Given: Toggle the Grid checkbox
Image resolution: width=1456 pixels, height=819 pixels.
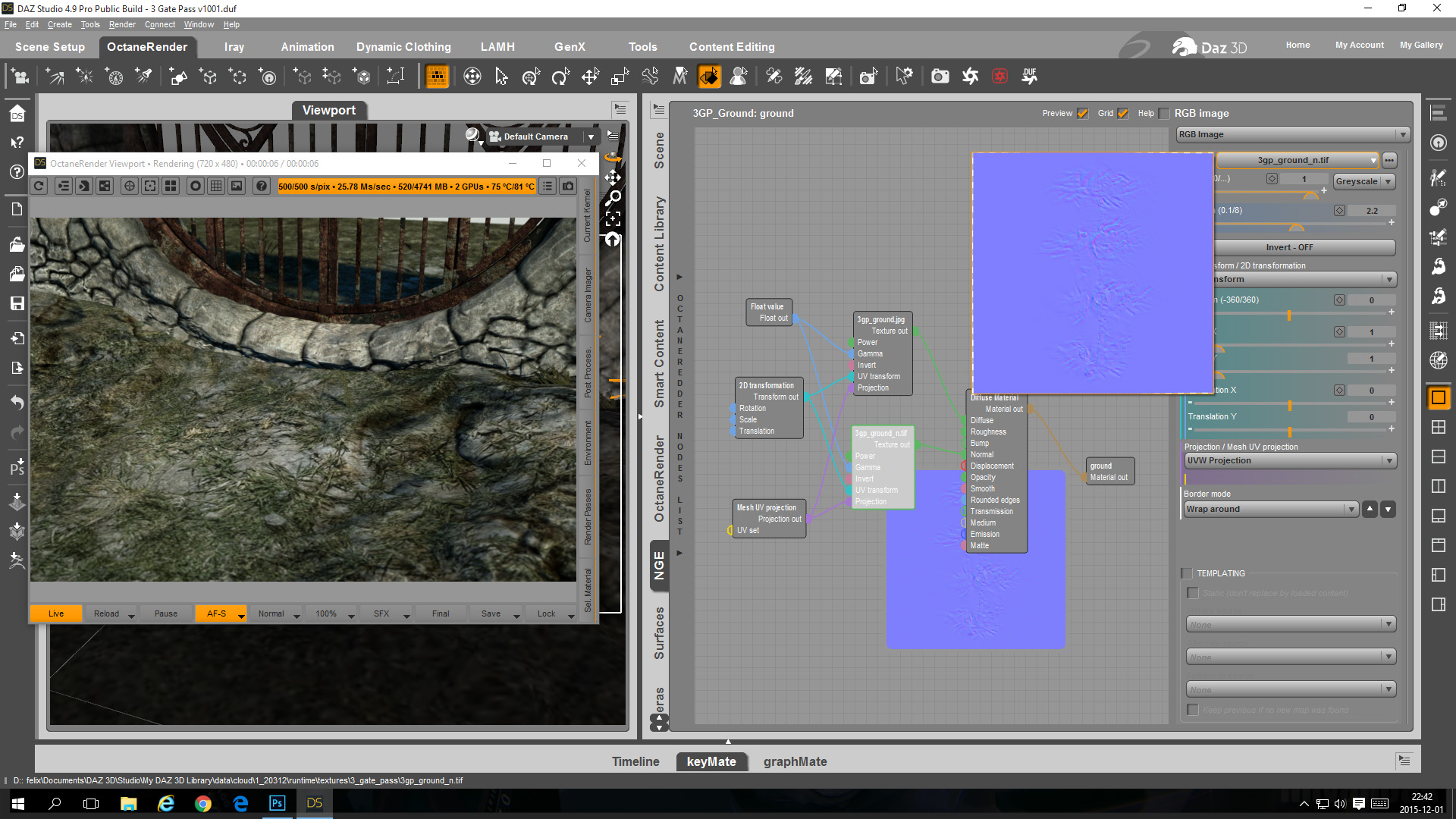Looking at the screenshot, I should [x=1123, y=114].
